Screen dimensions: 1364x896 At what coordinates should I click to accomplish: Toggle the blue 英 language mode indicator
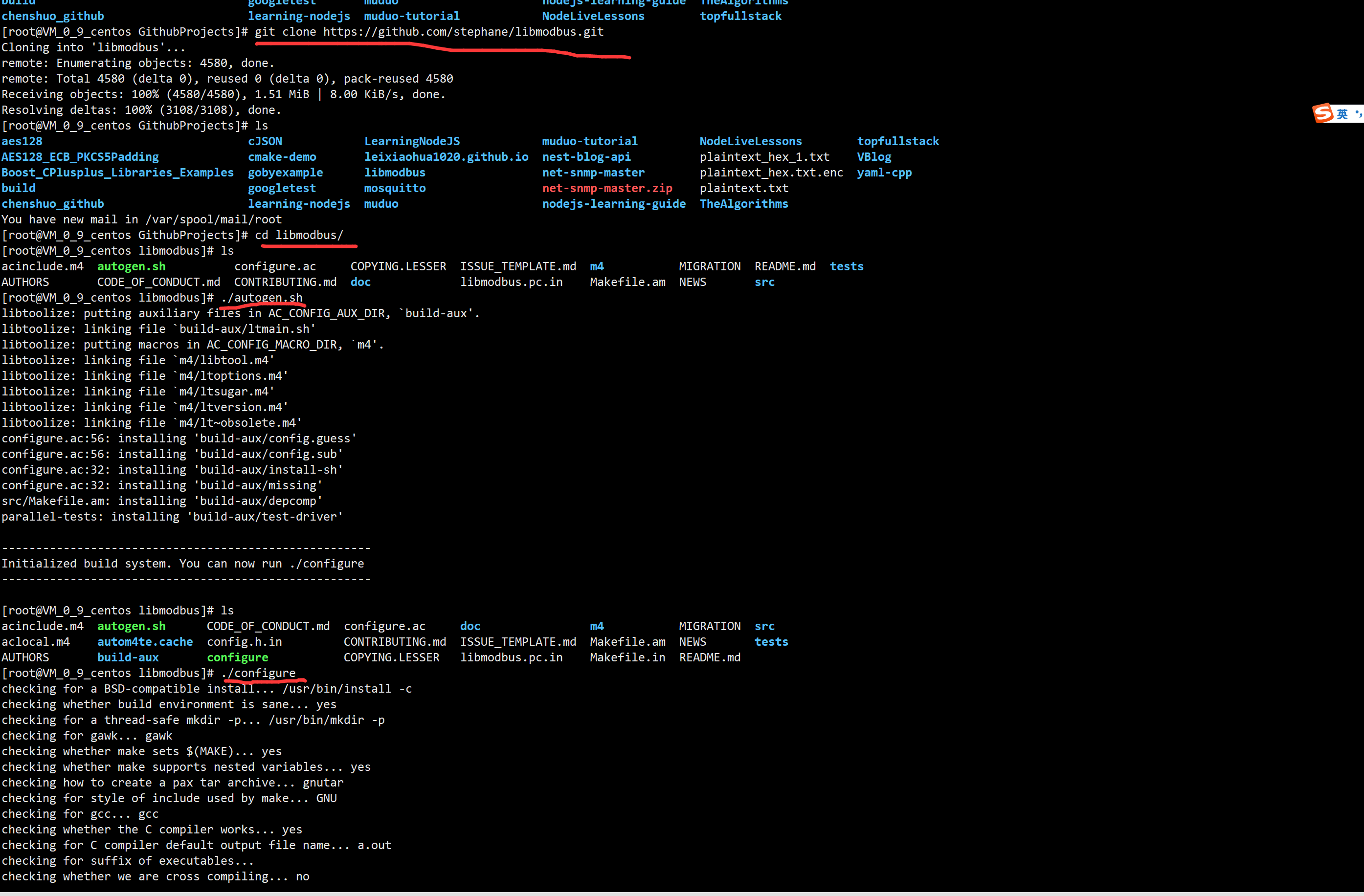click(x=1342, y=114)
